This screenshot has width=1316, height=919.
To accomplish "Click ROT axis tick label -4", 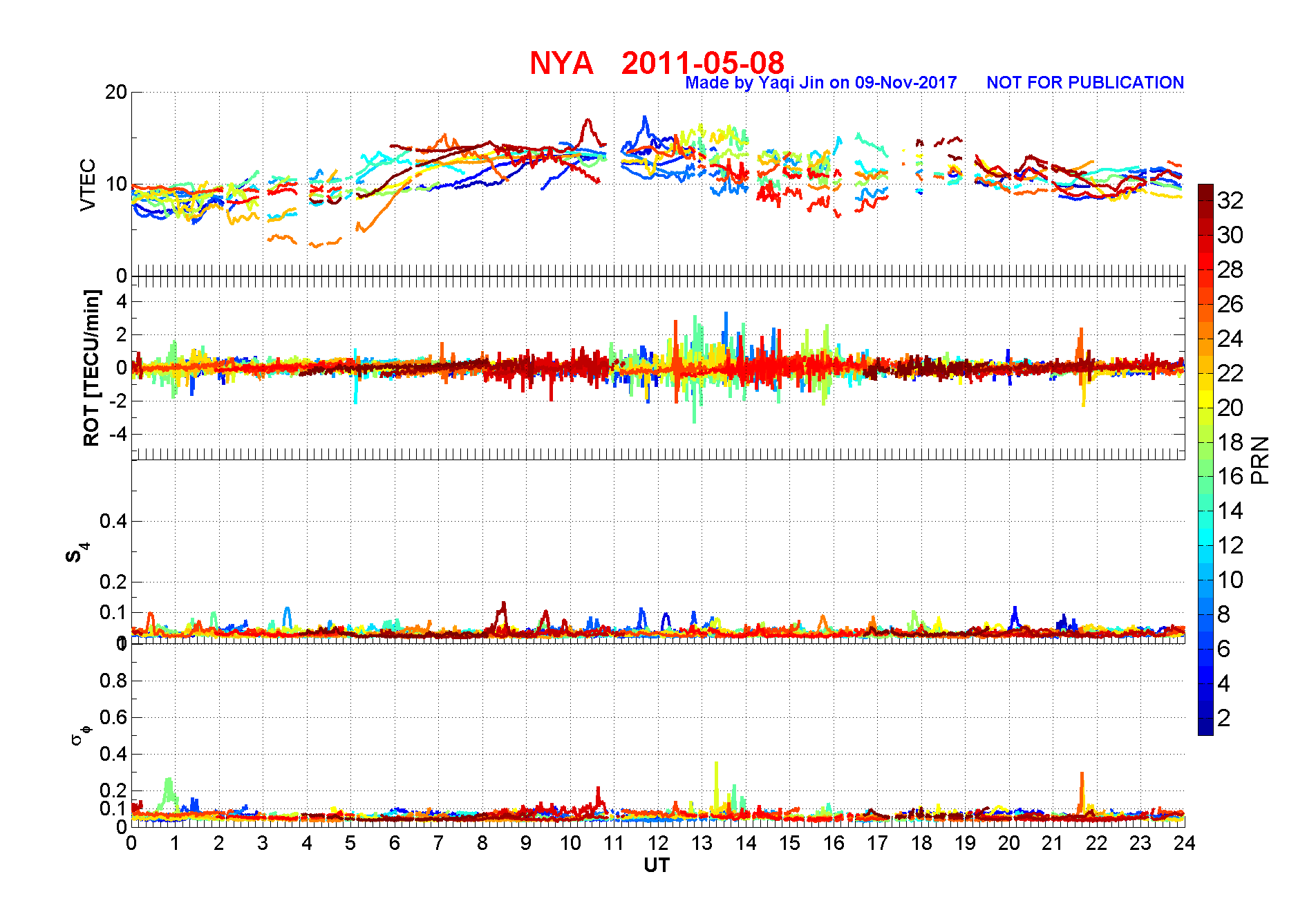I will tap(118, 434).
